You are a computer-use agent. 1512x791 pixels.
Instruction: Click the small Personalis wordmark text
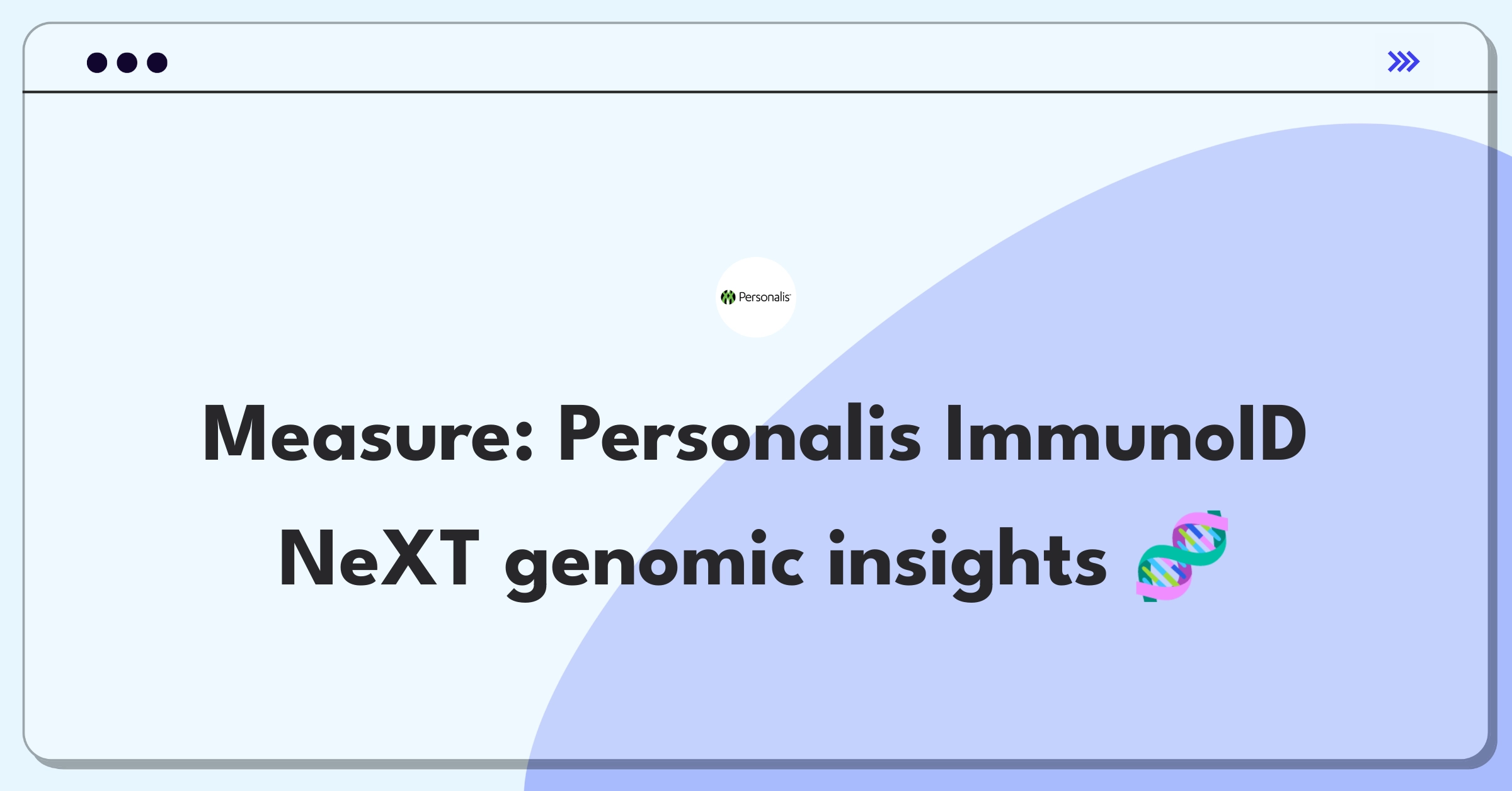click(764, 297)
